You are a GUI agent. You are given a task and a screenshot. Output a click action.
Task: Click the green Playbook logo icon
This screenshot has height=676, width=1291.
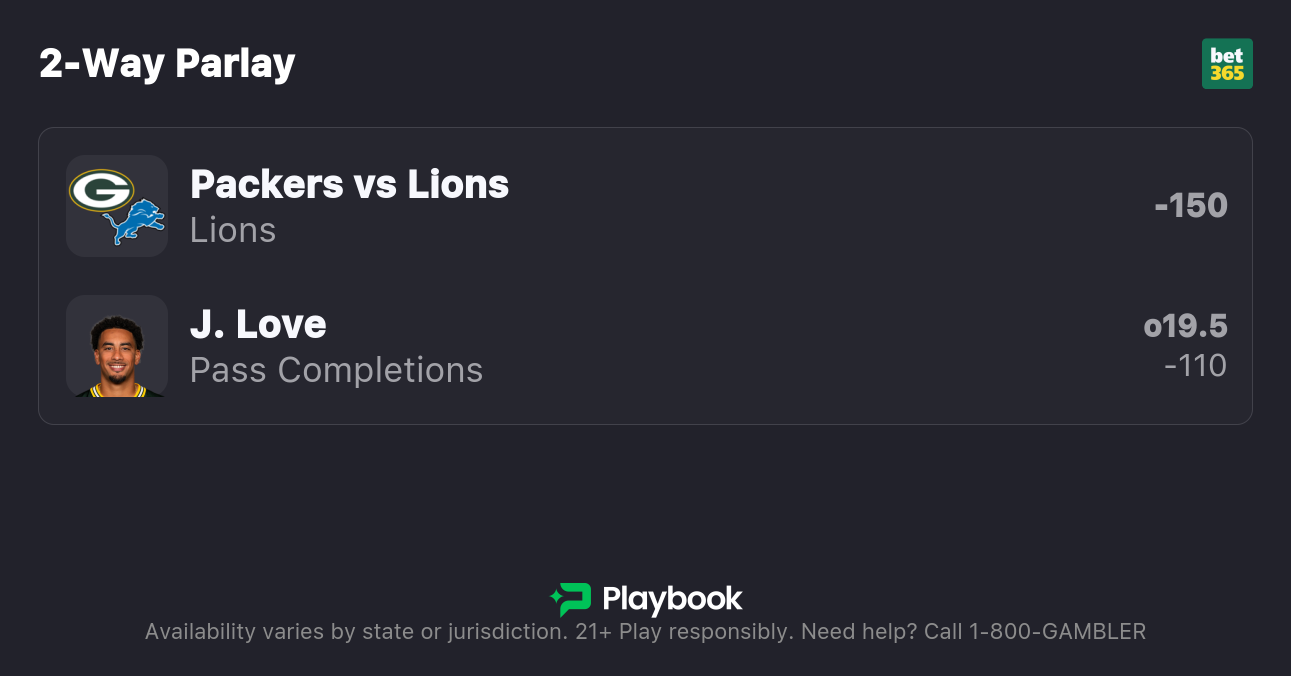tap(571, 599)
